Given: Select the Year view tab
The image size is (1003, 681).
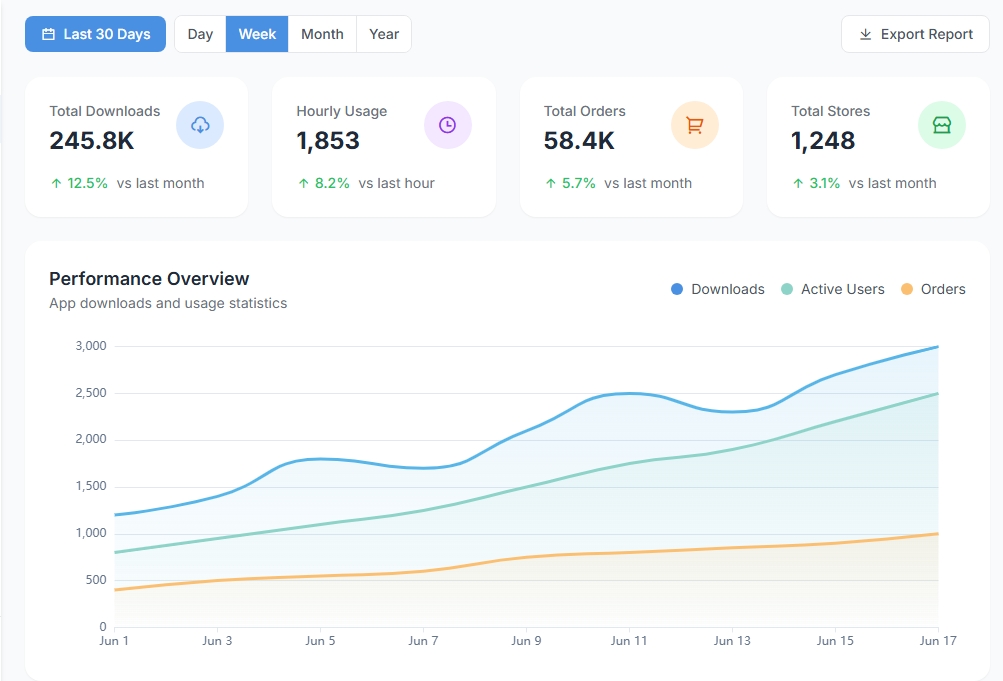Looking at the screenshot, I should click(x=384, y=34).
